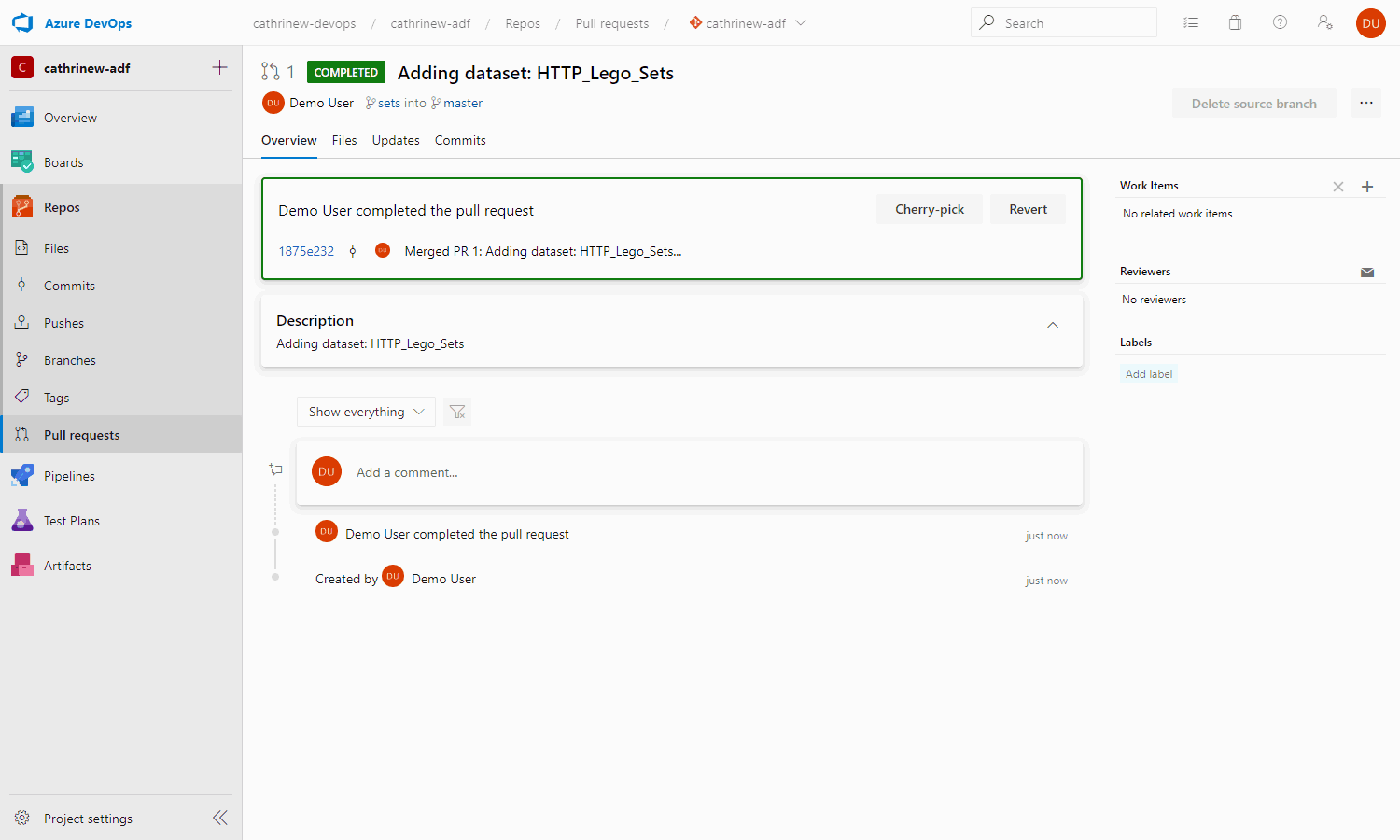Click the marketplace shopping bag icon
The height and width of the screenshot is (840, 1400).
[1235, 23]
